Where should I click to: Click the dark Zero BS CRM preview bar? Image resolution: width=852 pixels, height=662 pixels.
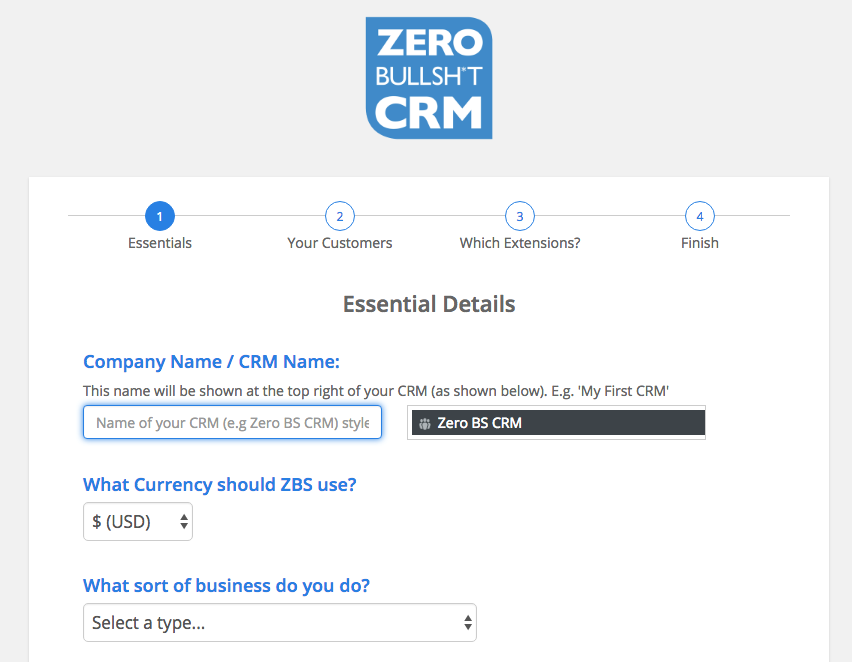tap(556, 422)
